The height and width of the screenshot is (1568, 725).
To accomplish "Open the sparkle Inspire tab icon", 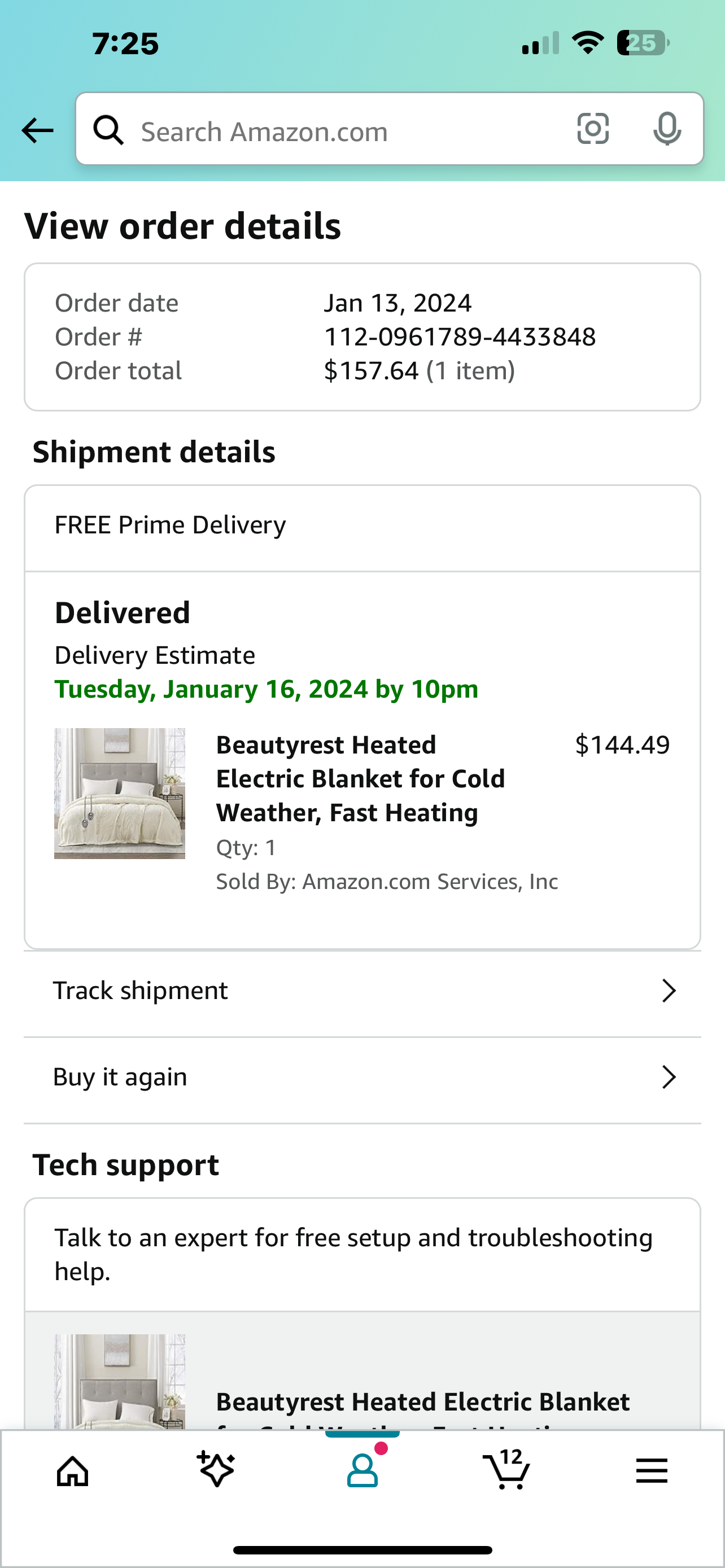I will pos(216,1469).
